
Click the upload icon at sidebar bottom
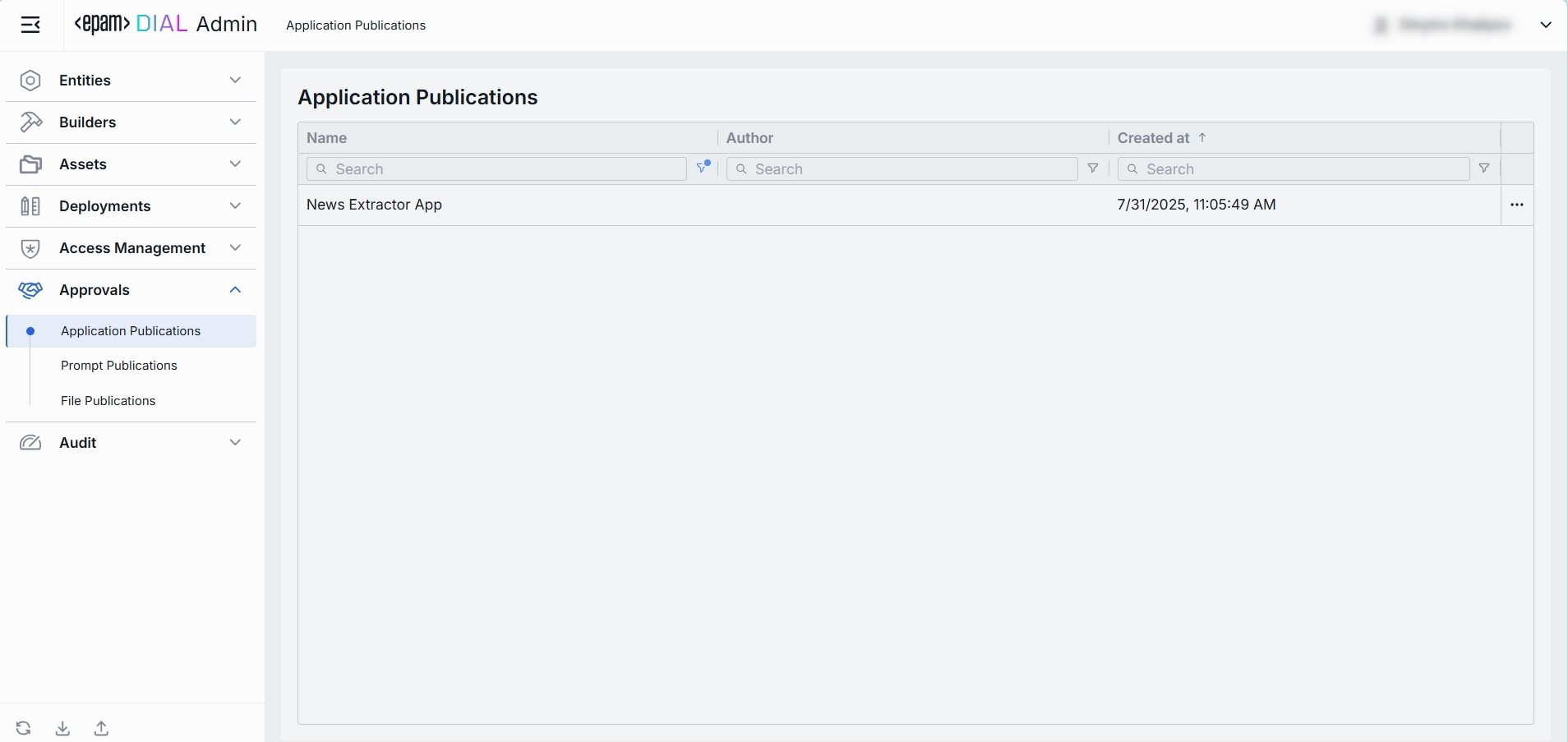click(101, 728)
